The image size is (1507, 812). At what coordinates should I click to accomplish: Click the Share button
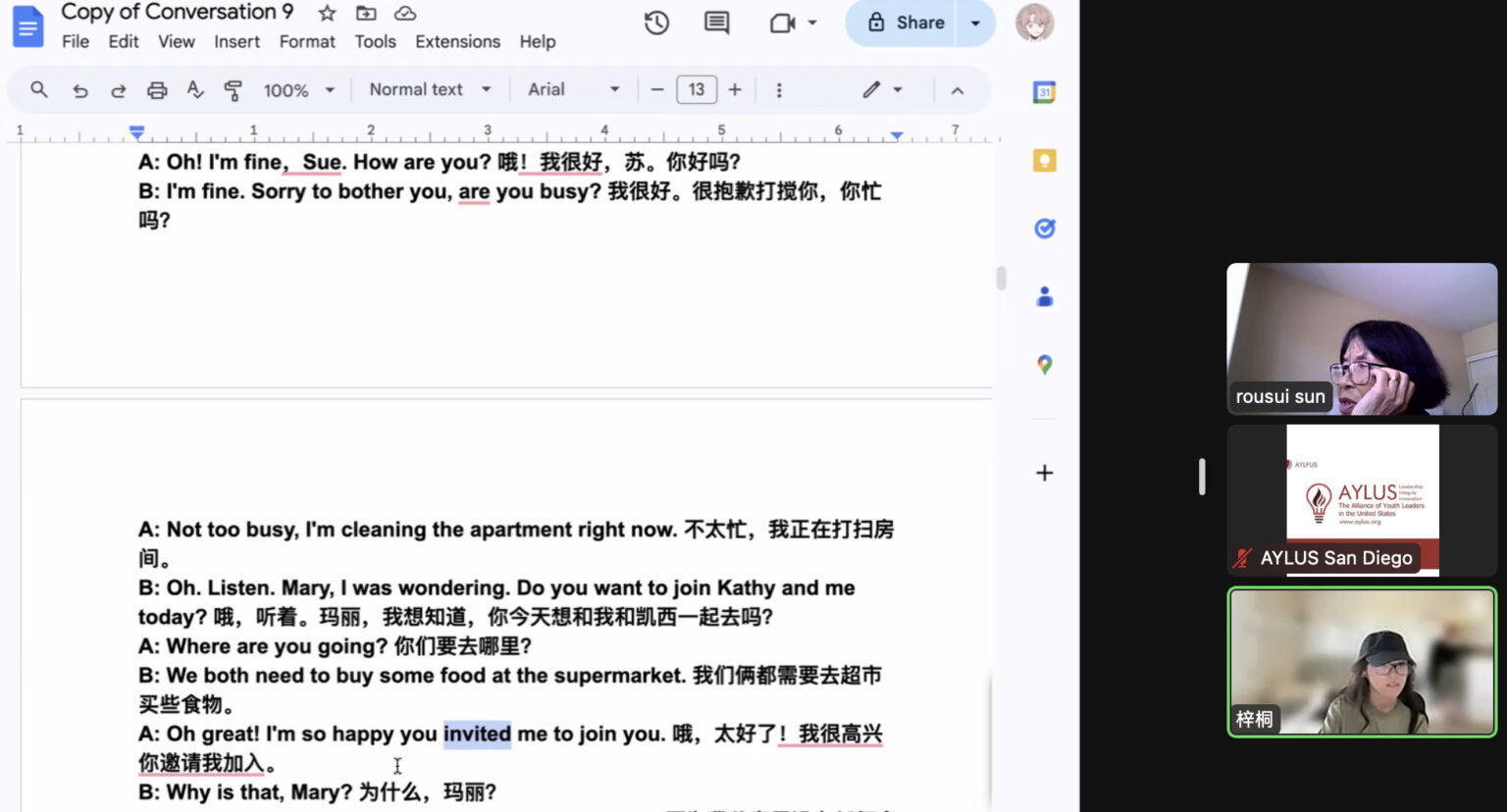point(905,23)
